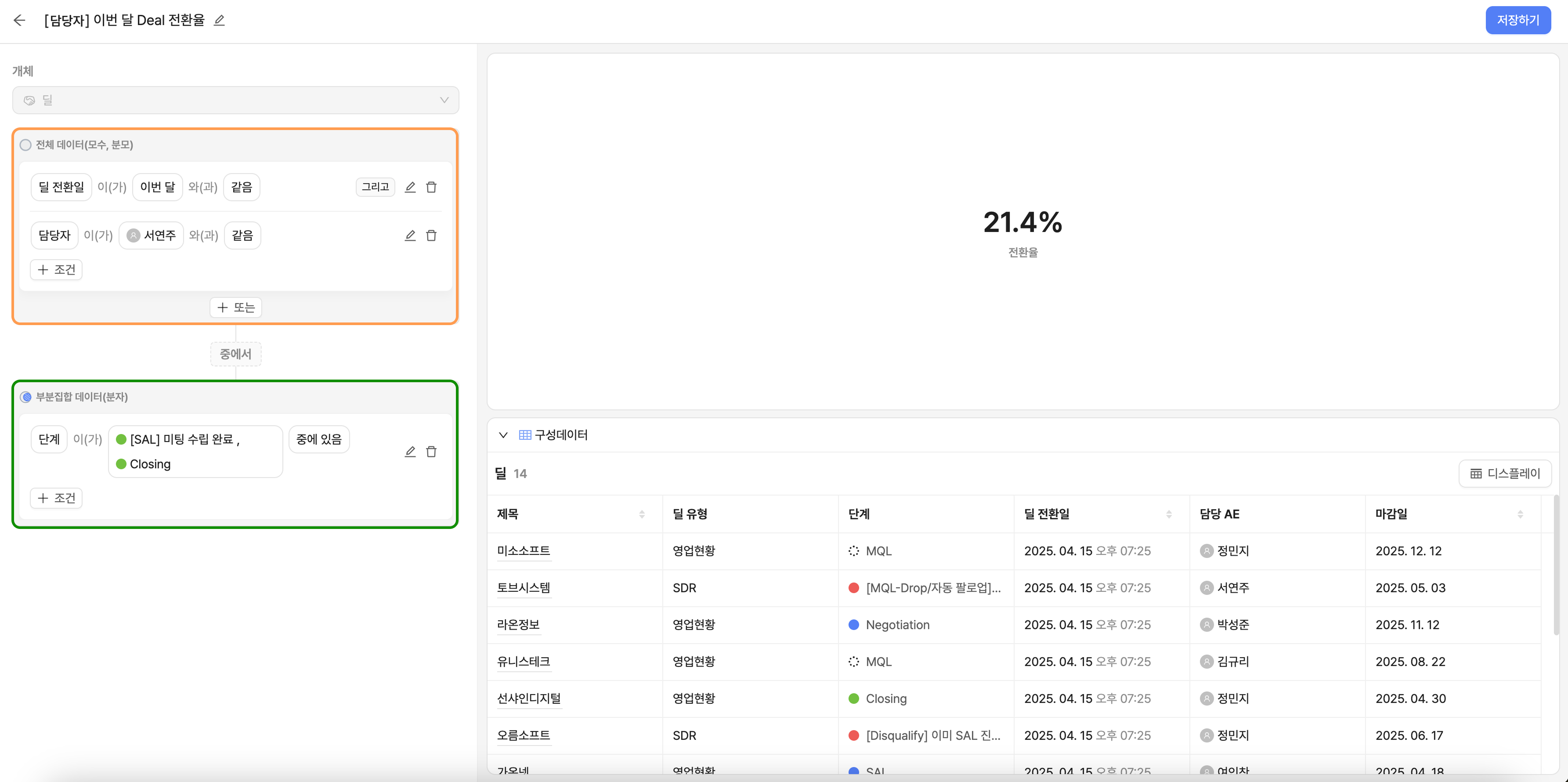The width and height of the screenshot is (1568, 782).
Task: Open the 개체 딜 dropdown
Action: pyautogui.click(x=235, y=100)
